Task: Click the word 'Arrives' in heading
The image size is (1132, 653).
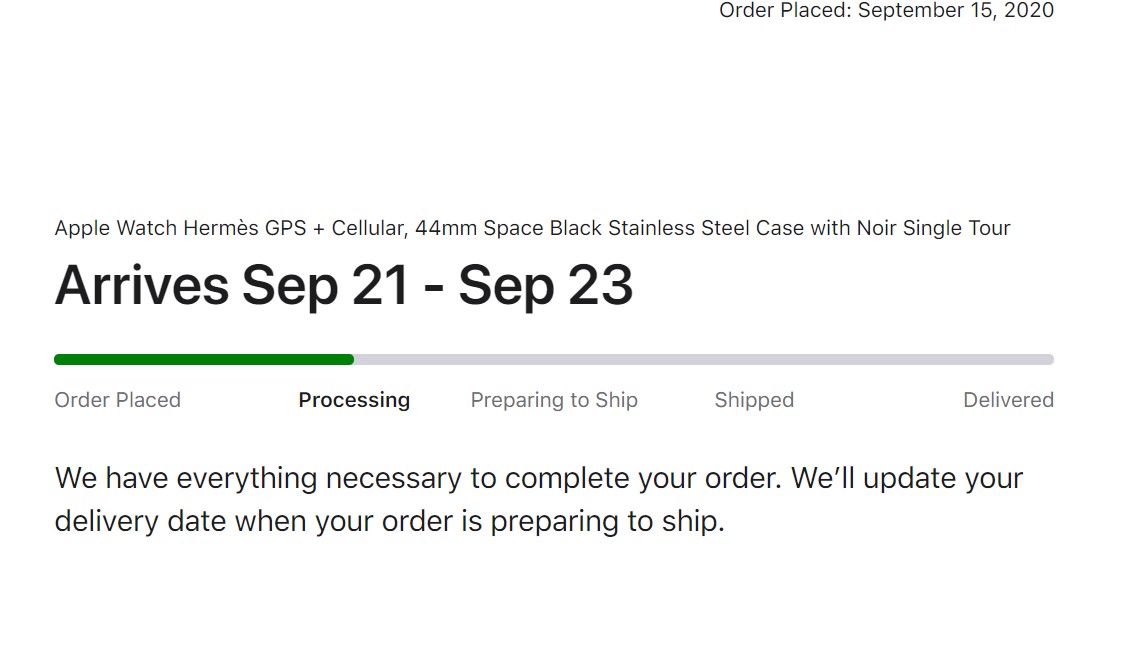Action: [141, 286]
